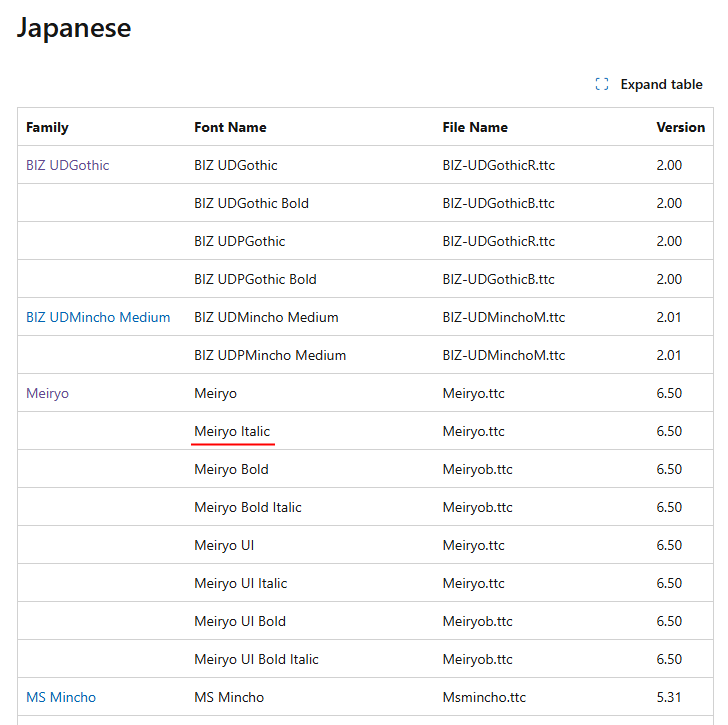Viewport: 728px width, 725px height.
Task: Click the Font Name column header
Action: tap(230, 127)
